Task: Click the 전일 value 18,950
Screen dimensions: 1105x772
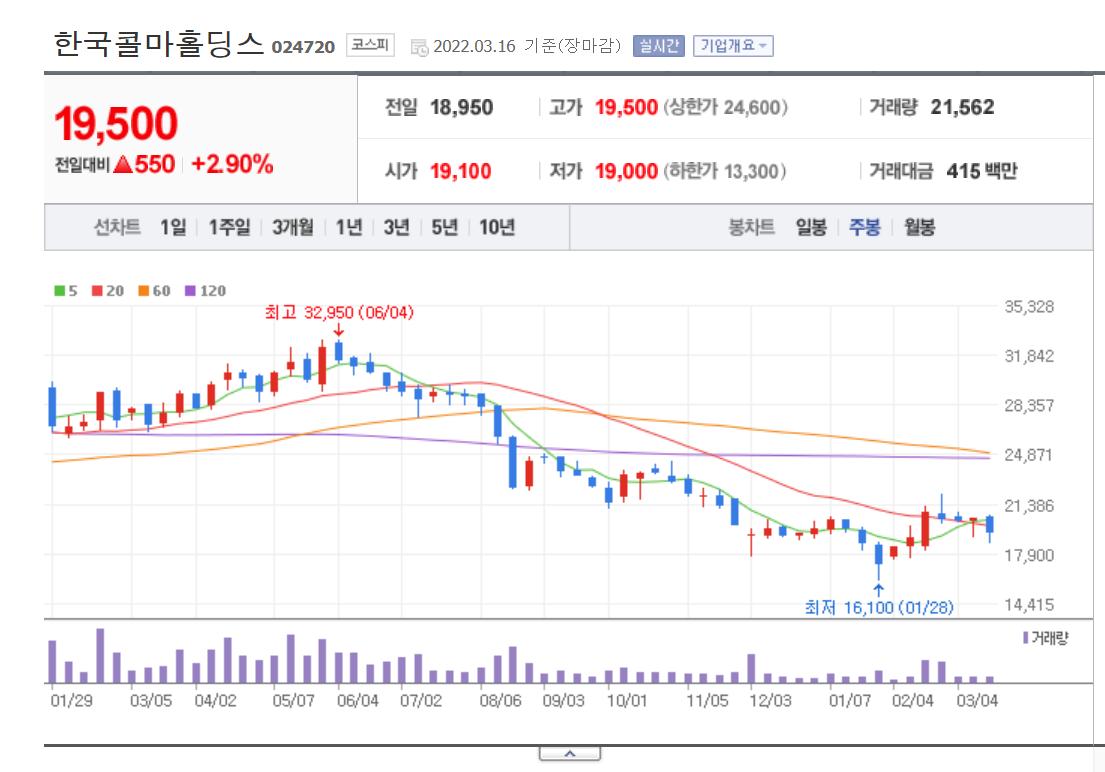Action: point(462,107)
